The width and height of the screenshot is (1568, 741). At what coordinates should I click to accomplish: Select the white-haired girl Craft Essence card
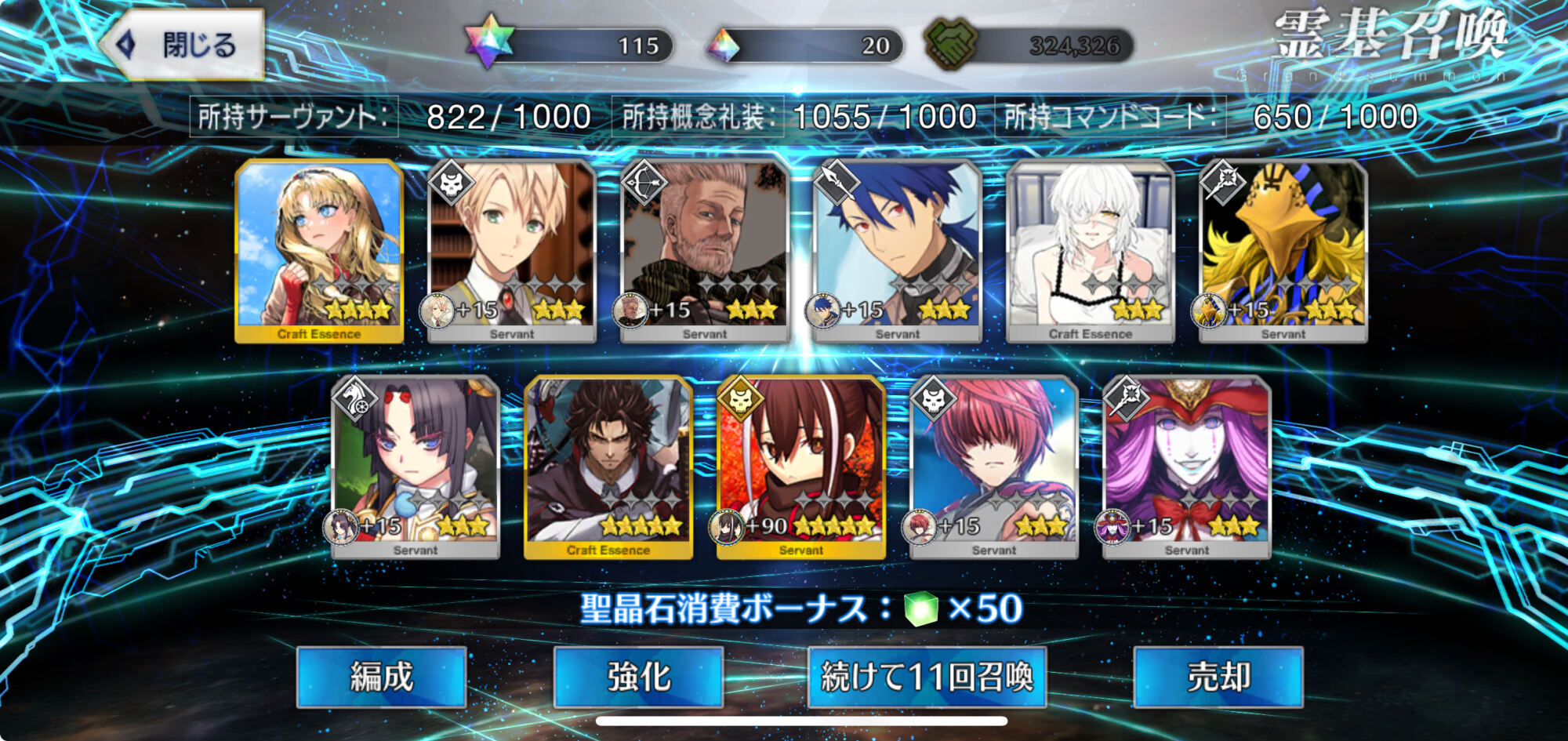1091,251
